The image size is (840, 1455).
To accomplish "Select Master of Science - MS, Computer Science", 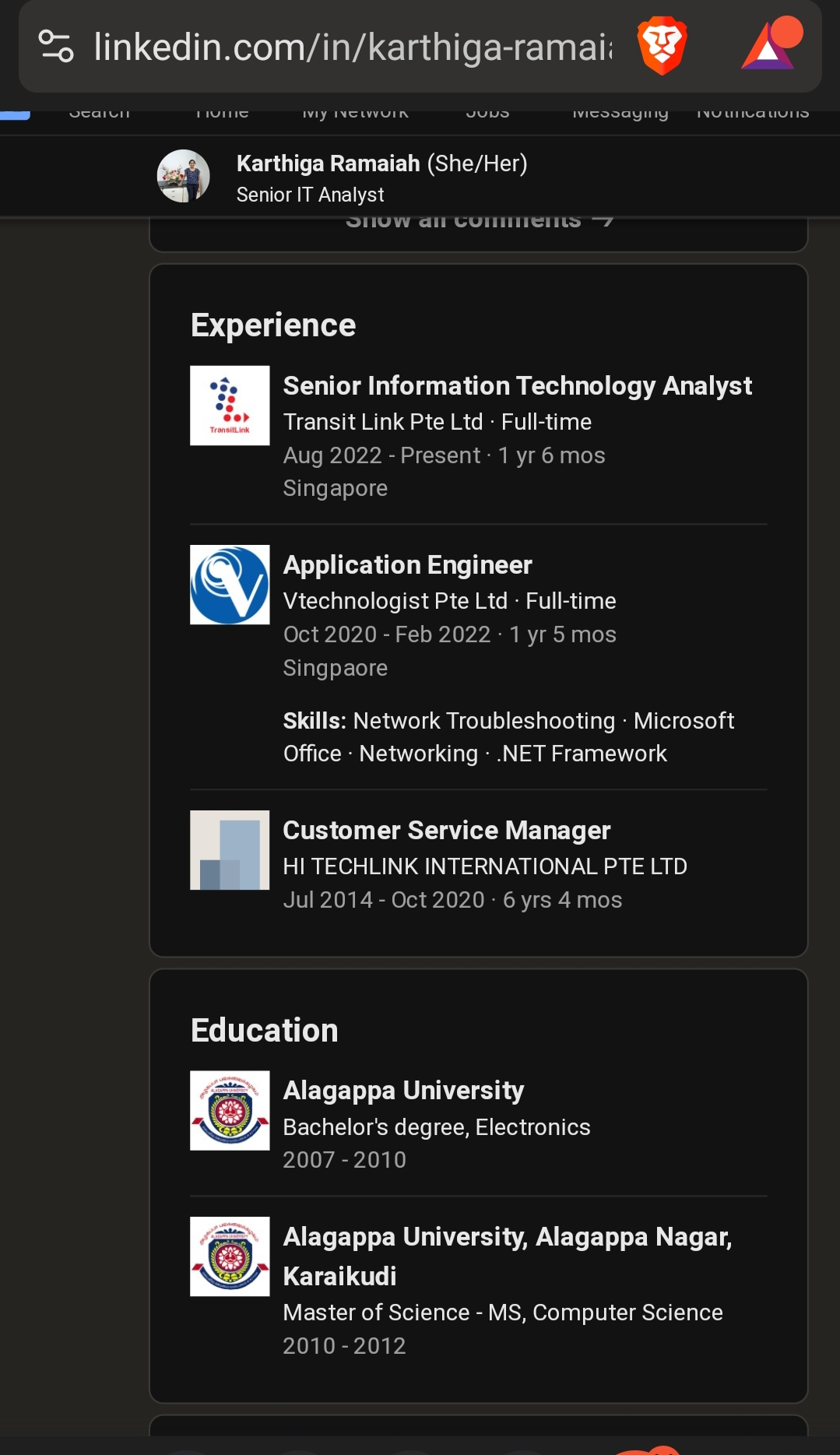I will pyautogui.click(x=503, y=1313).
